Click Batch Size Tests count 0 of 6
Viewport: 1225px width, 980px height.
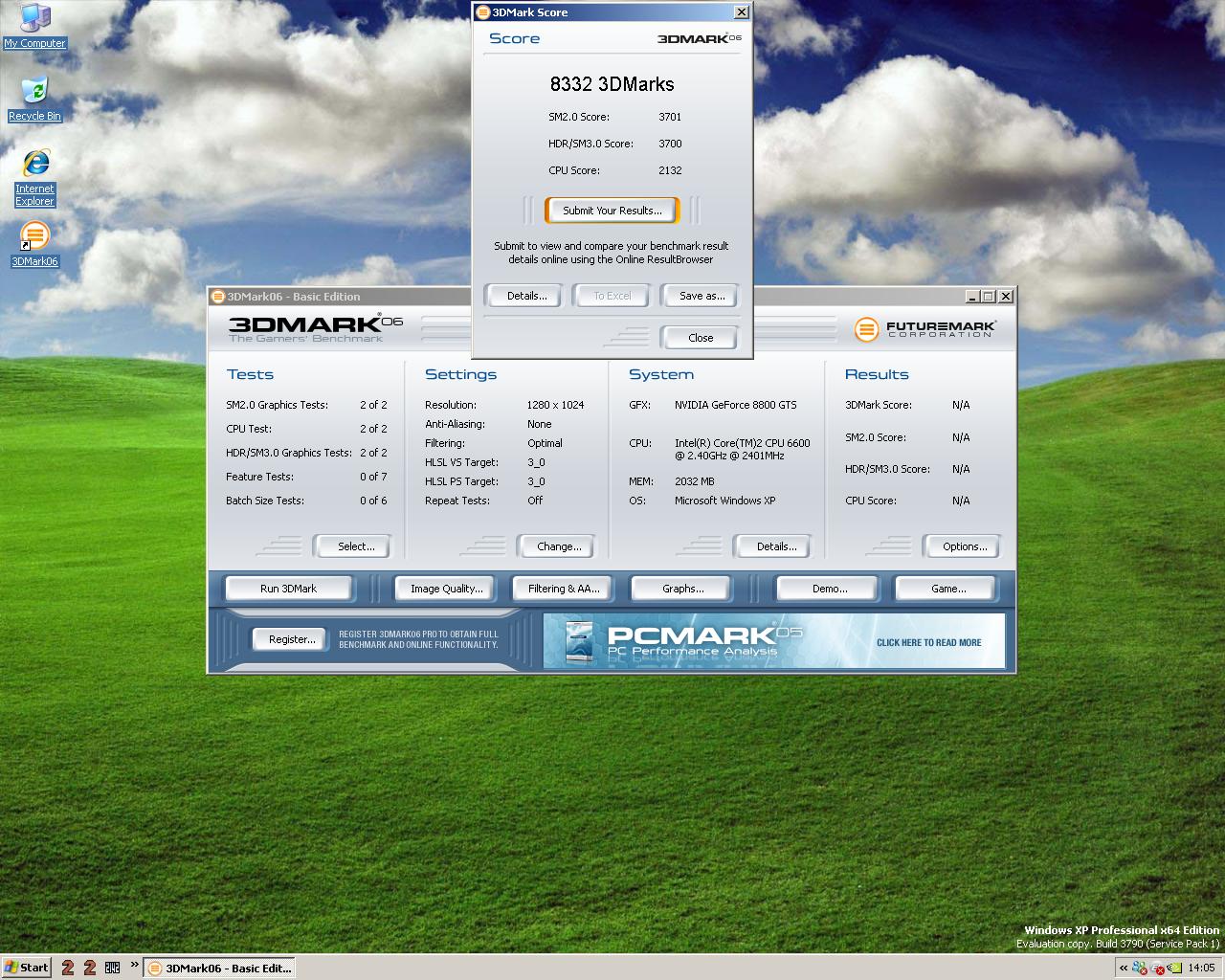(x=373, y=501)
